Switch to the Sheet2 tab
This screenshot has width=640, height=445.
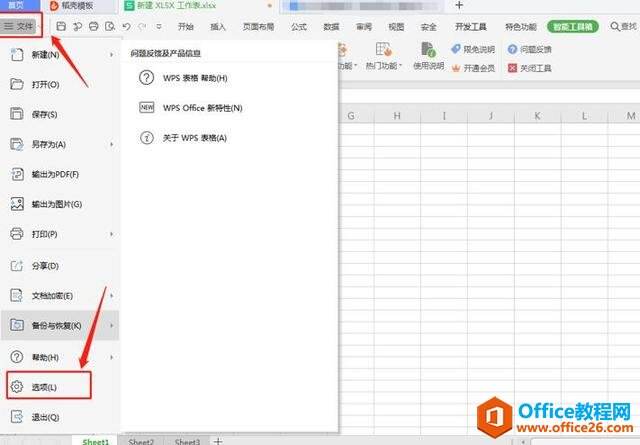click(141, 441)
